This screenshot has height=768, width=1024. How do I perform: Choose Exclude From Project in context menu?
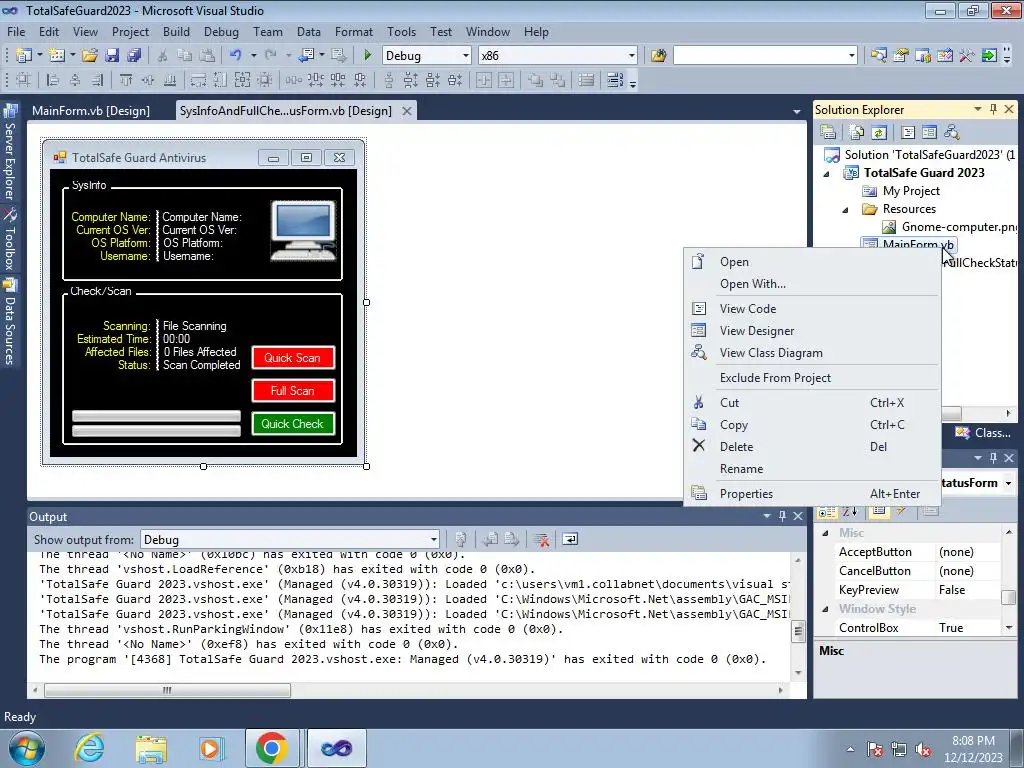pyautogui.click(x=812, y=377)
